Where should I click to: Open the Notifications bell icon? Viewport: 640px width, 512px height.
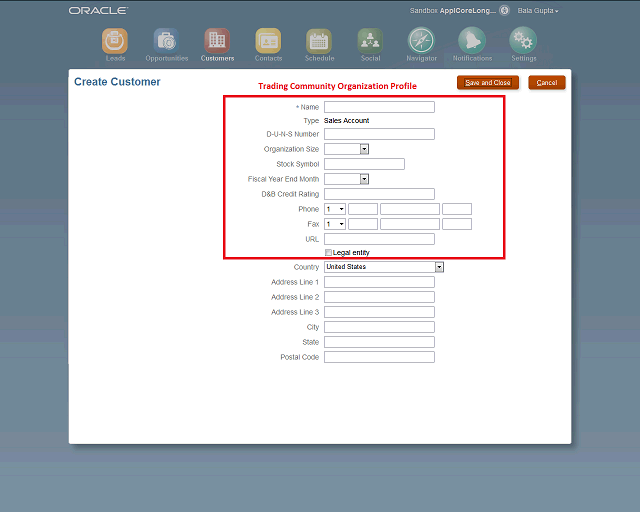point(472,41)
